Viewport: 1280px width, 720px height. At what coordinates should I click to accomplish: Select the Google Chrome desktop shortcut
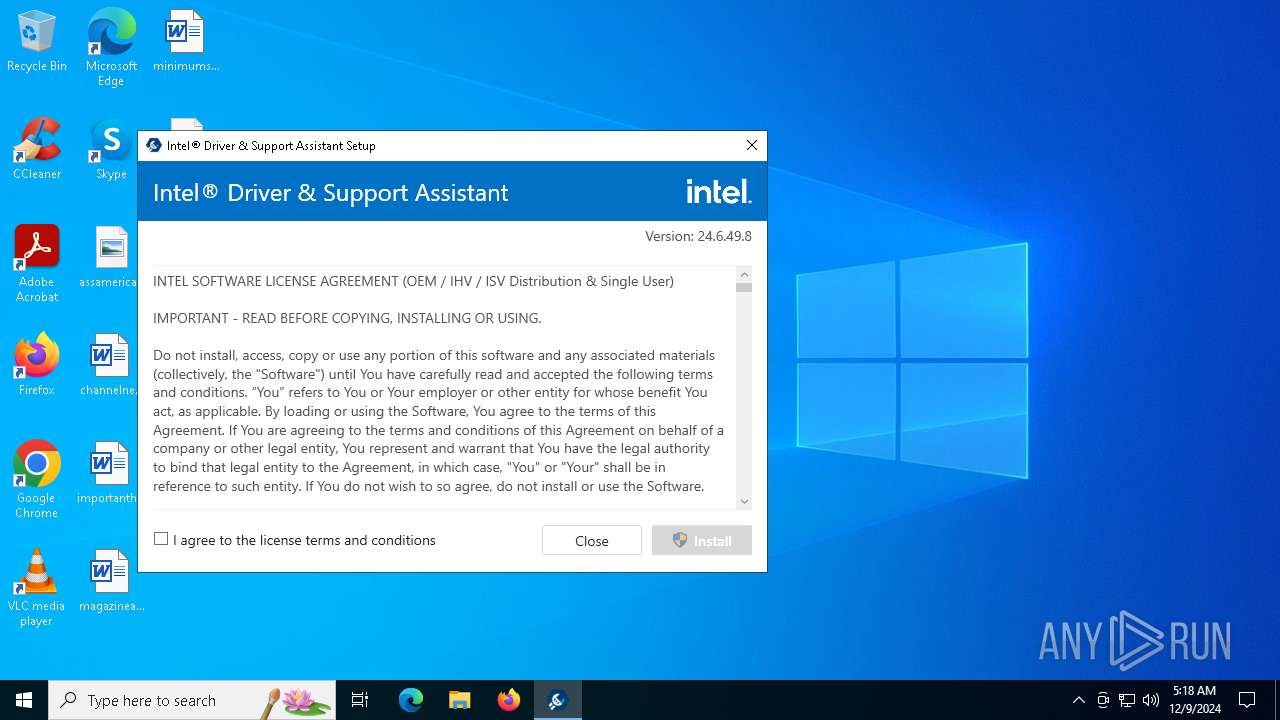[37, 480]
